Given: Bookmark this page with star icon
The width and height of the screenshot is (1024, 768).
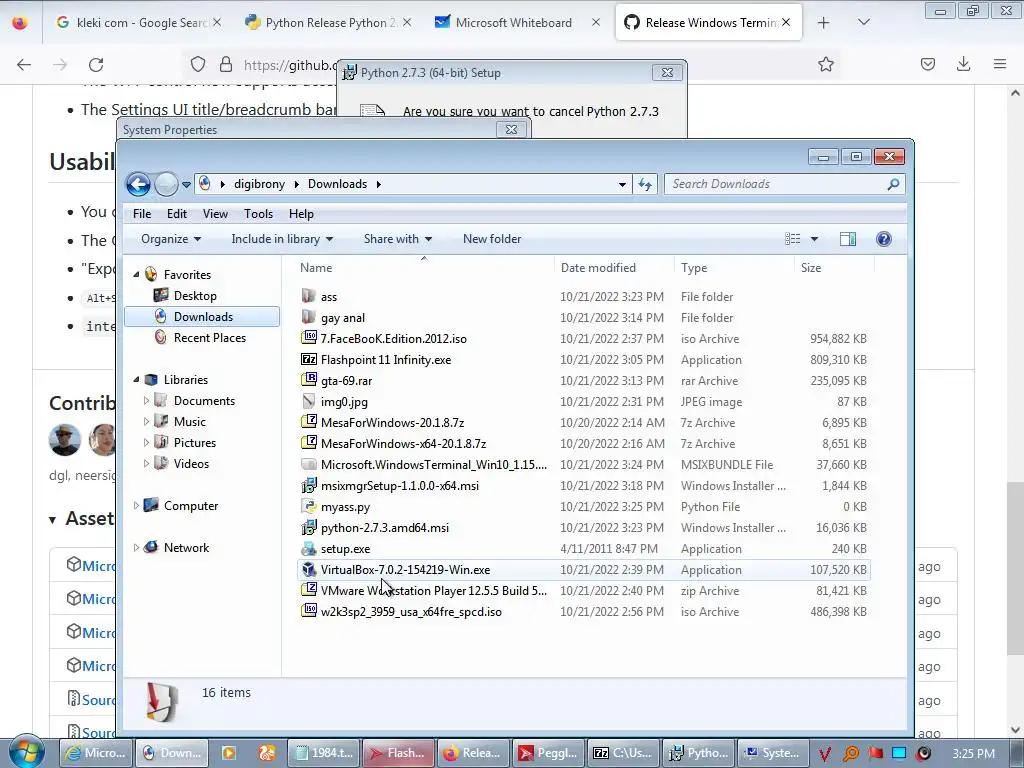Looking at the screenshot, I should tap(825, 64).
